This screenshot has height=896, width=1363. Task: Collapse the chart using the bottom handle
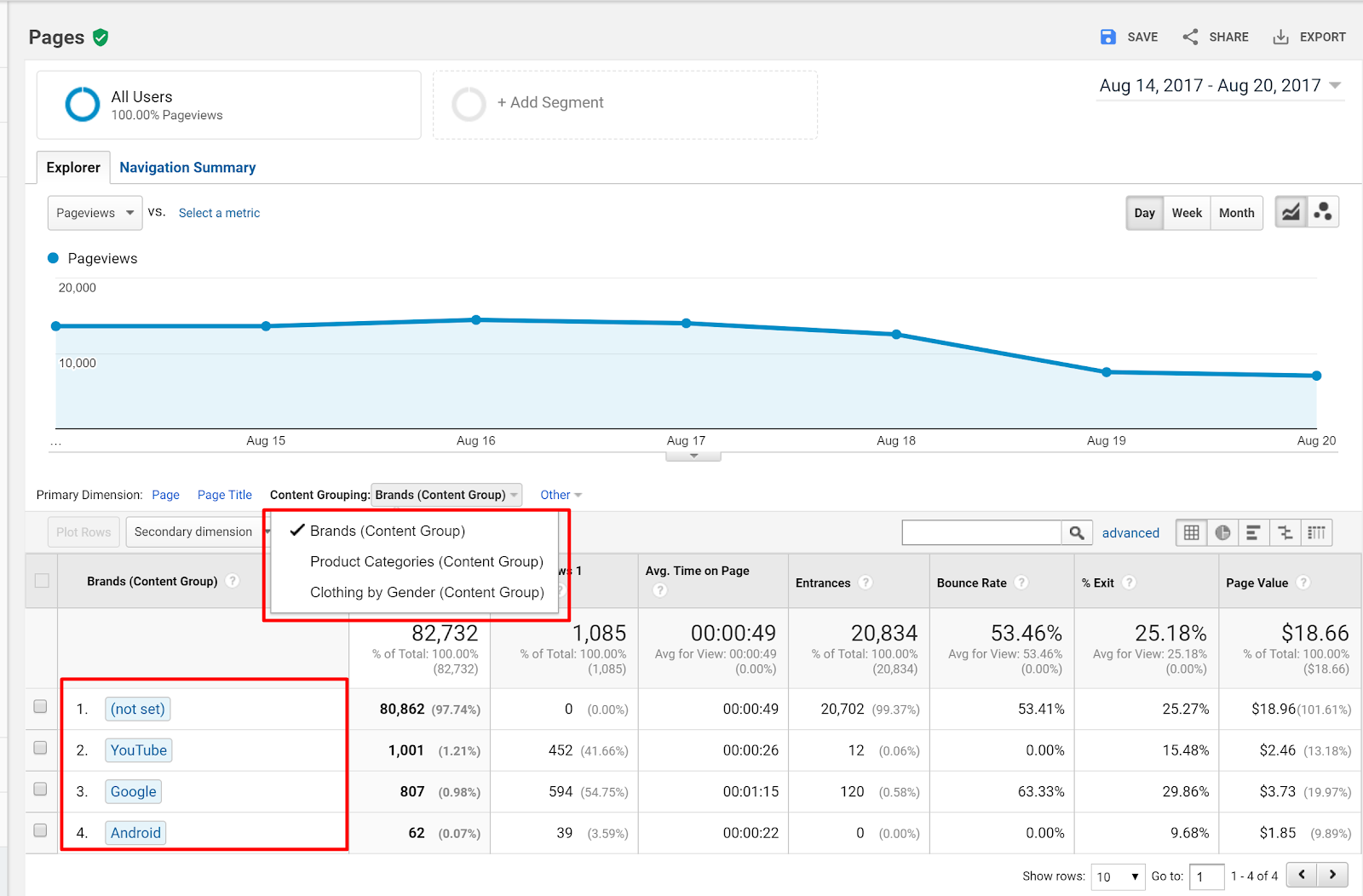tap(693, 457)
